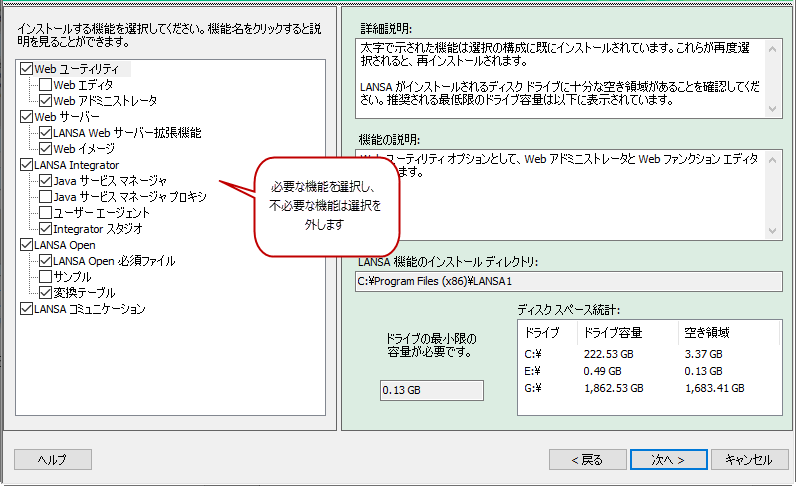The image size is (796, 486).
Task: Select the Web エディタ feature name
Action: coord(83,85)
